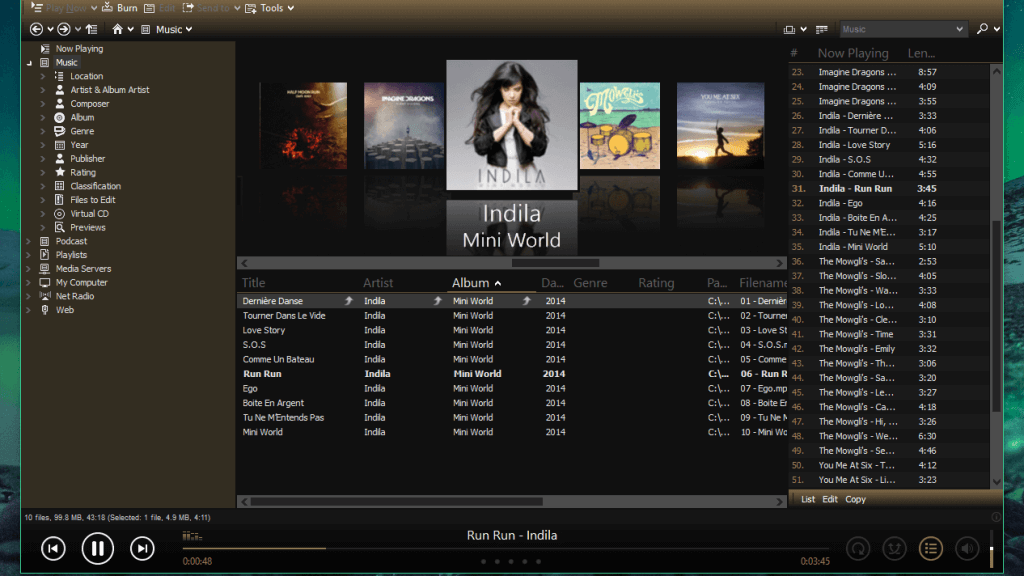Click the Virtual CD icon
1024x576 pixels.
point(59,214)
